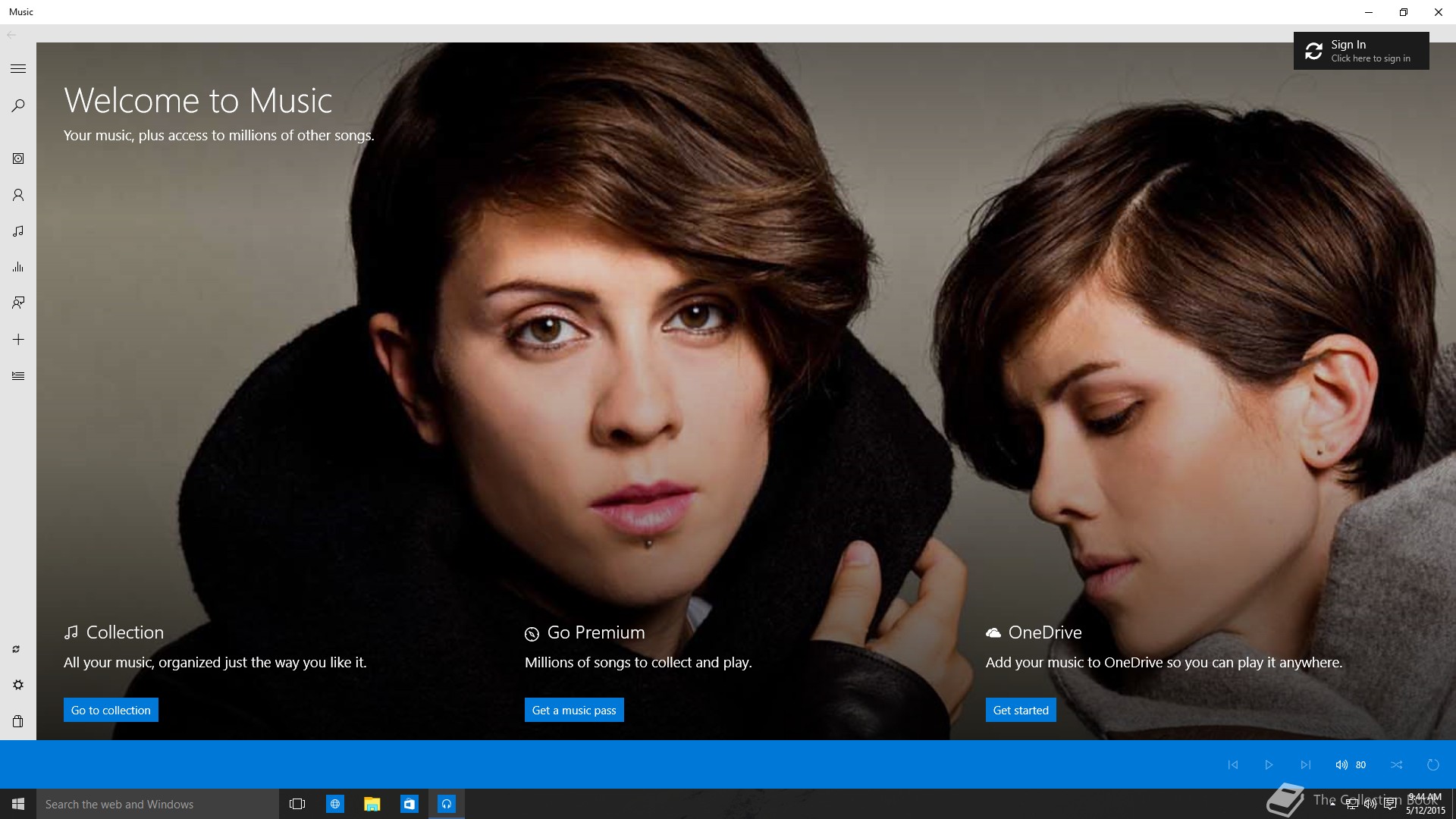Open the Explore bars-chart icon in sidebar
1456x819 pixels.
tap(18, 267)
